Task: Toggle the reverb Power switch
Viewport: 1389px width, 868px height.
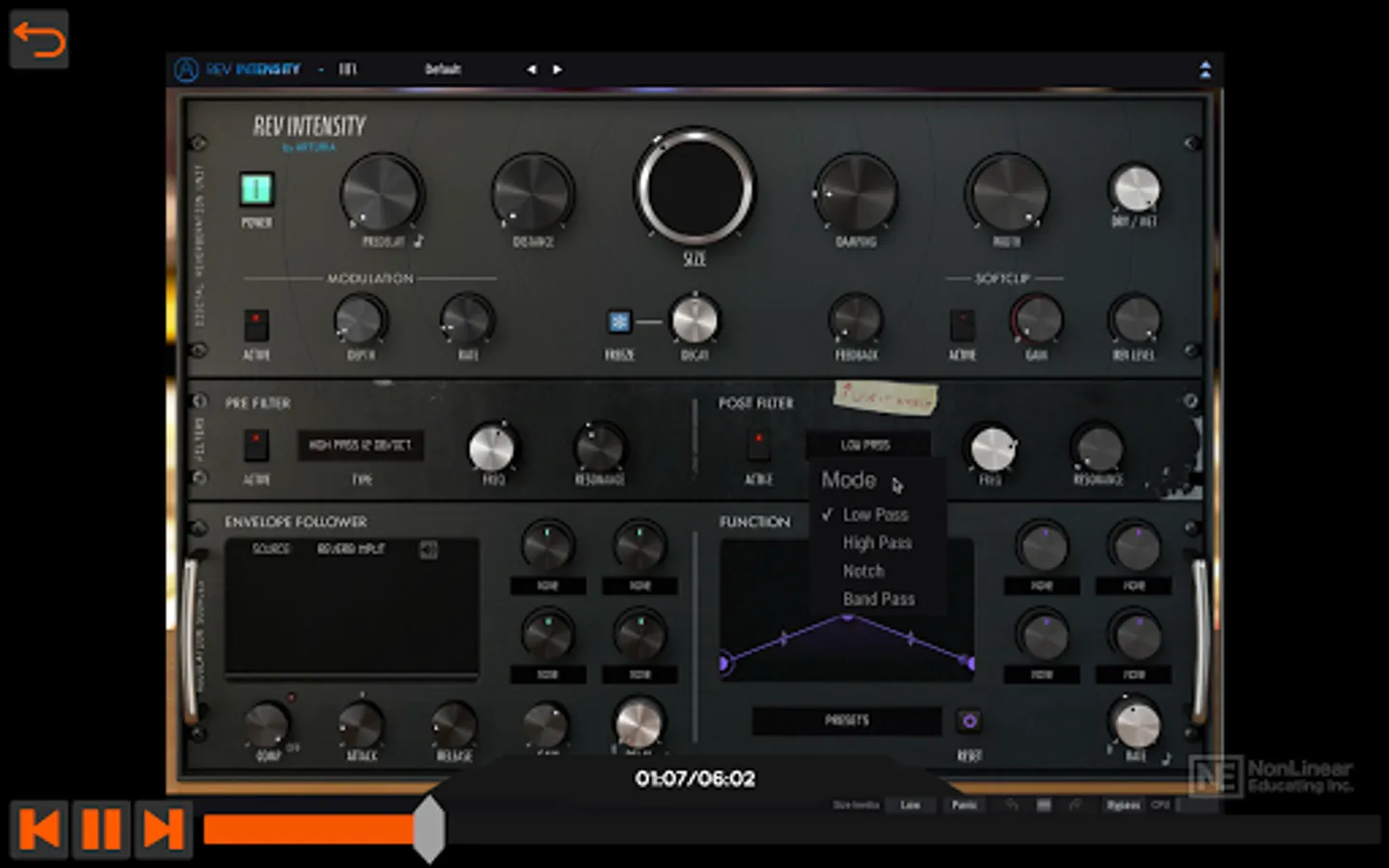Action: pyautogui.click(x=257, y=189)
